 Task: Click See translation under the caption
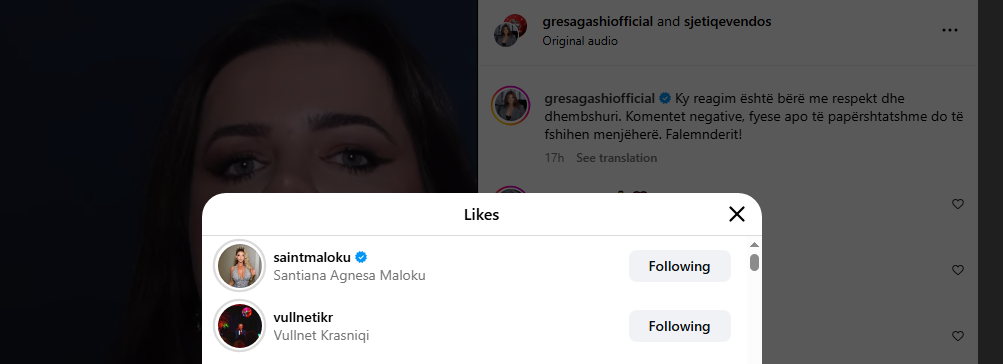pos(616,158)
